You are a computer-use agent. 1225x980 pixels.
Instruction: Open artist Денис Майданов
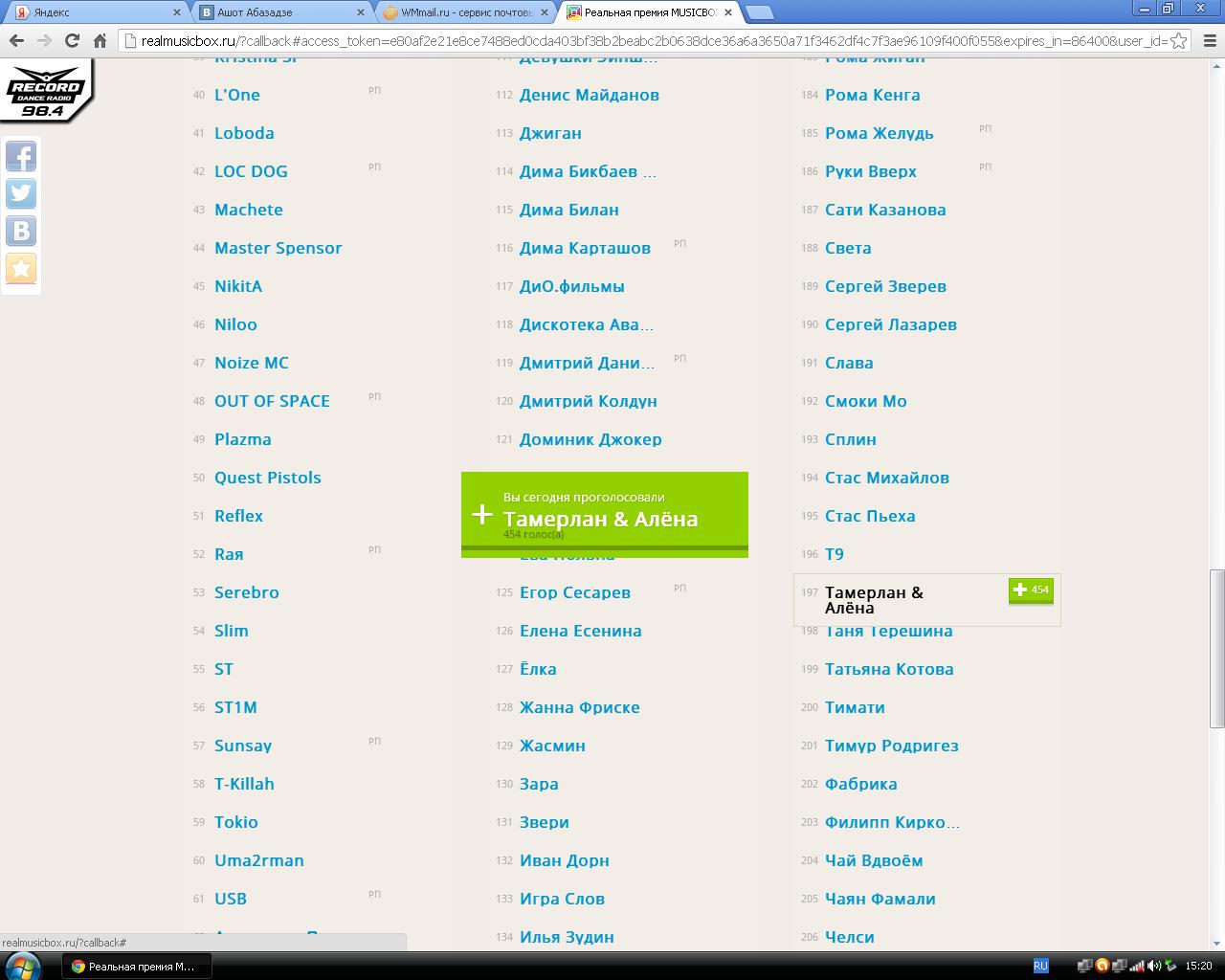click(590, 95)
